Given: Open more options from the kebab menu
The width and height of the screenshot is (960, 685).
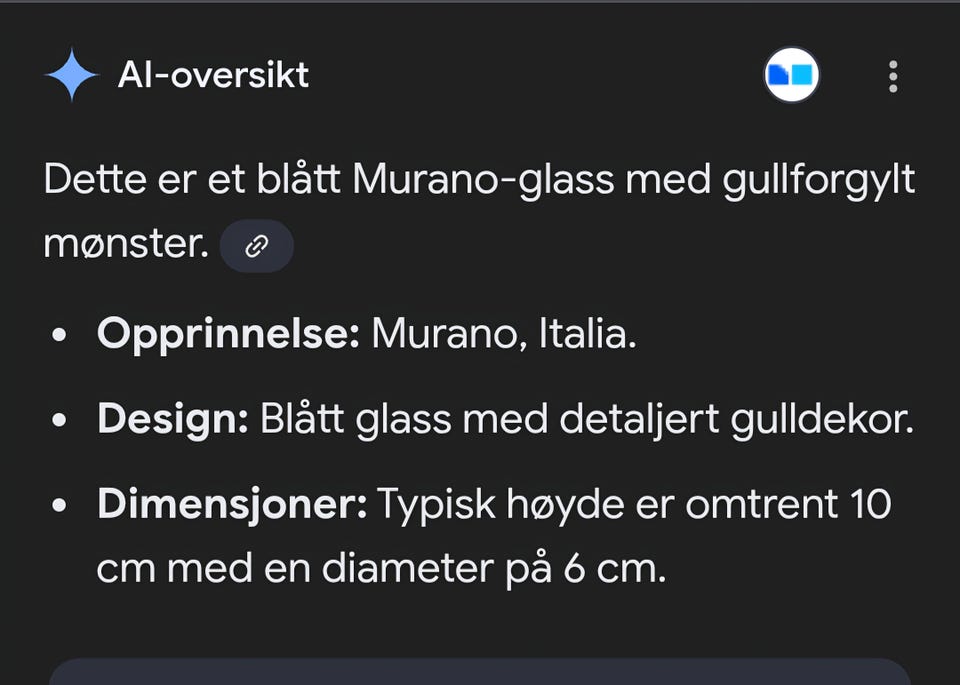Looking at the screenshot, I should point(891,76).
